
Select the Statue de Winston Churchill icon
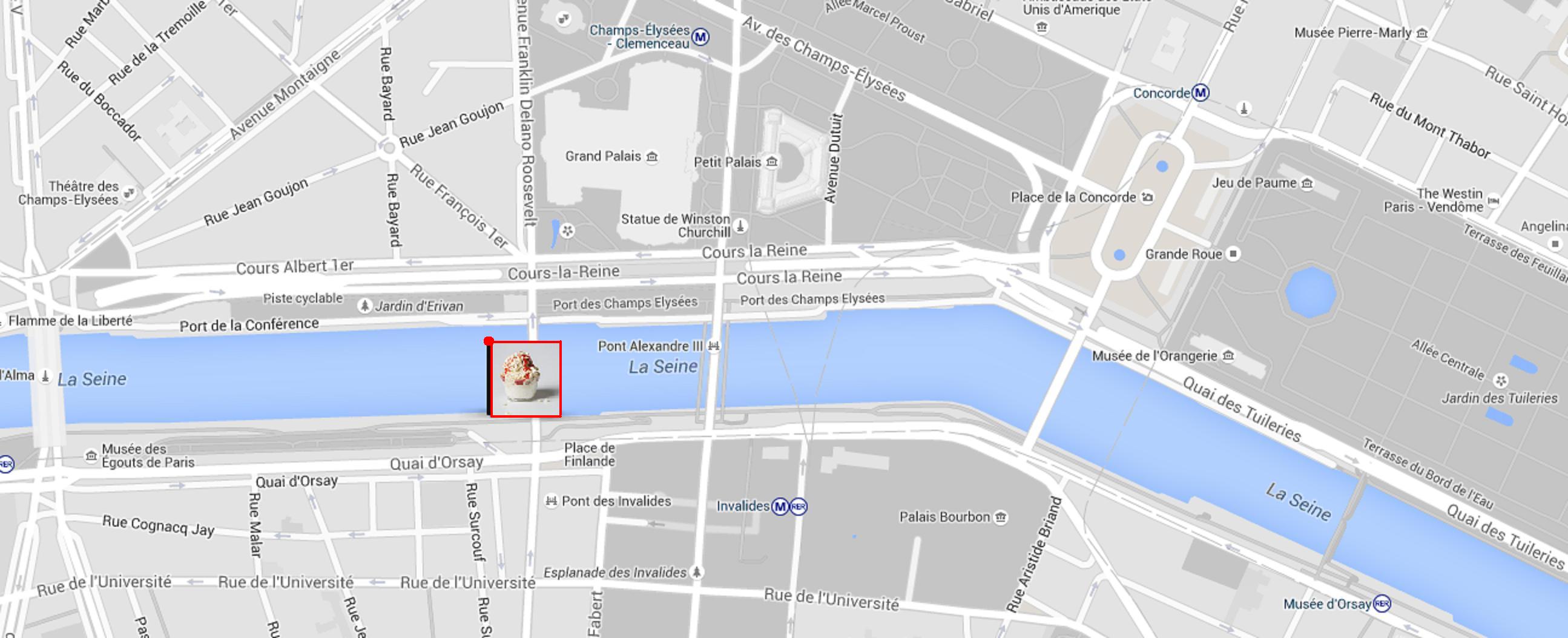click(740, 226)
